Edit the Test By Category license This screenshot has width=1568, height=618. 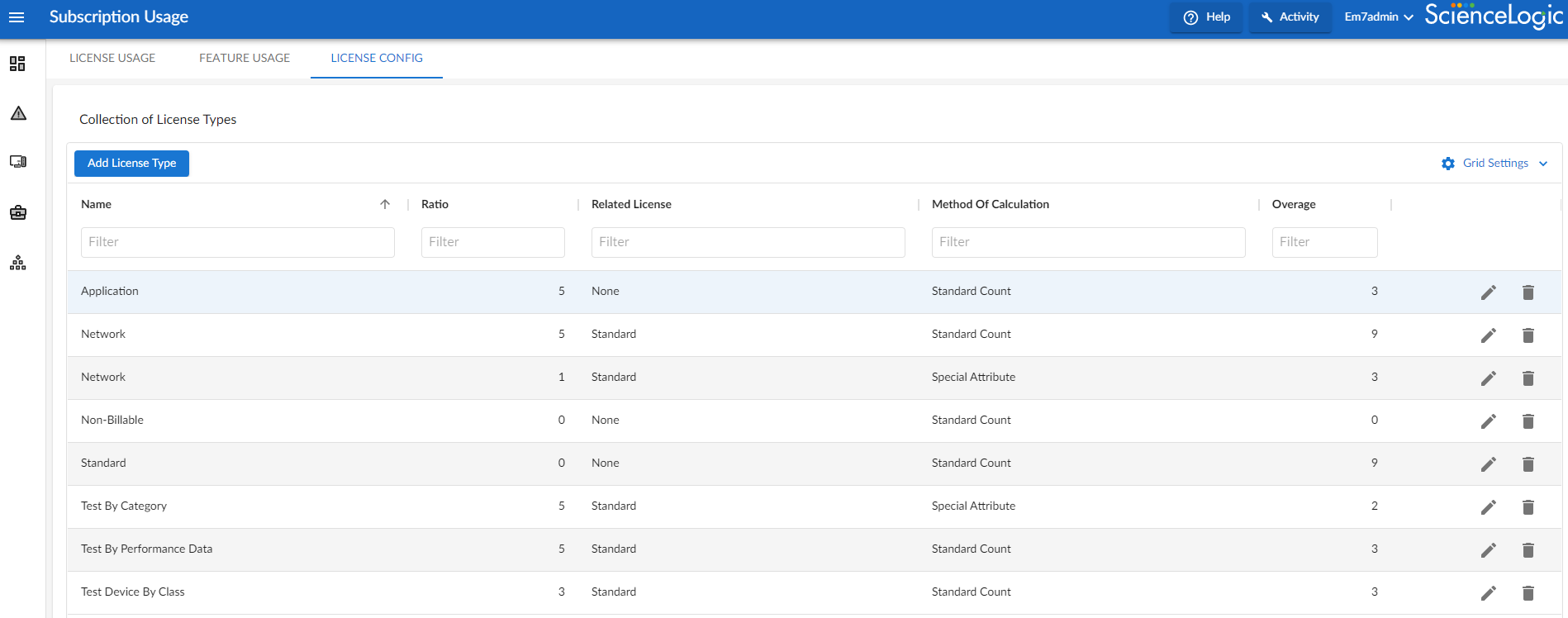(x=1488, y=507)
